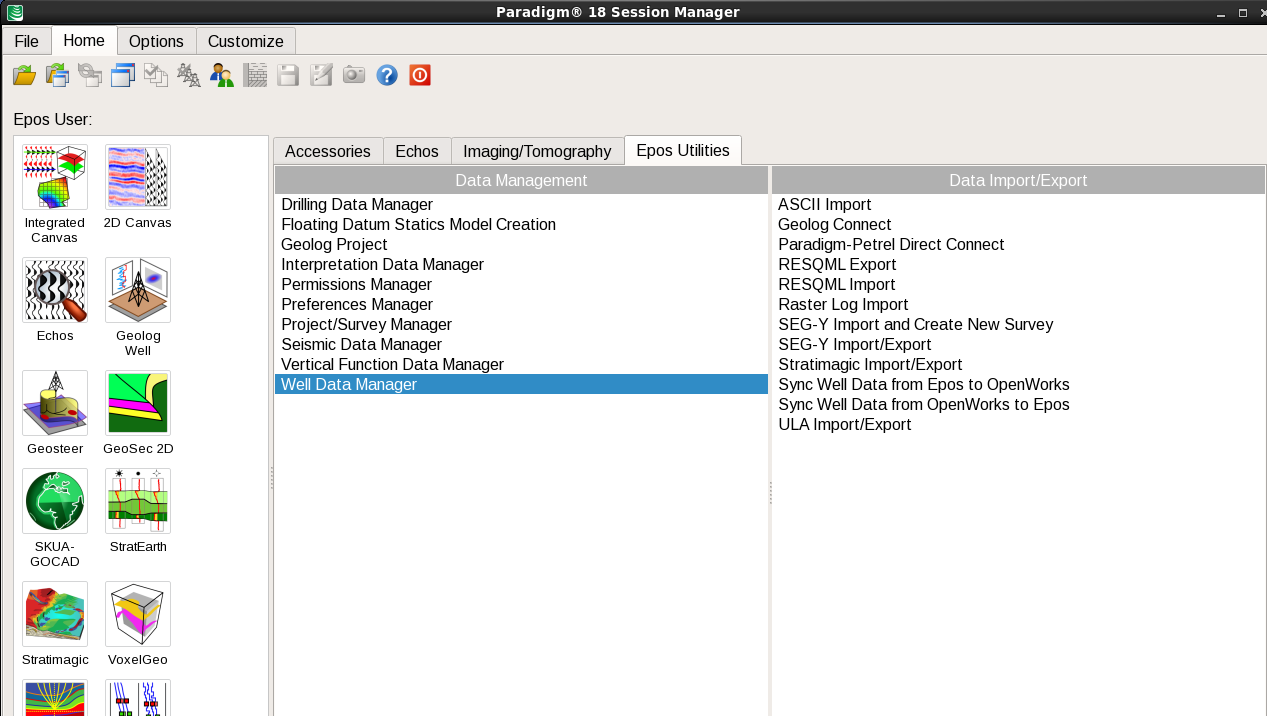The image size is (1267, 716).
Task: Open the Imaging/Tomography tab
Action: click(x=537, y=151)
